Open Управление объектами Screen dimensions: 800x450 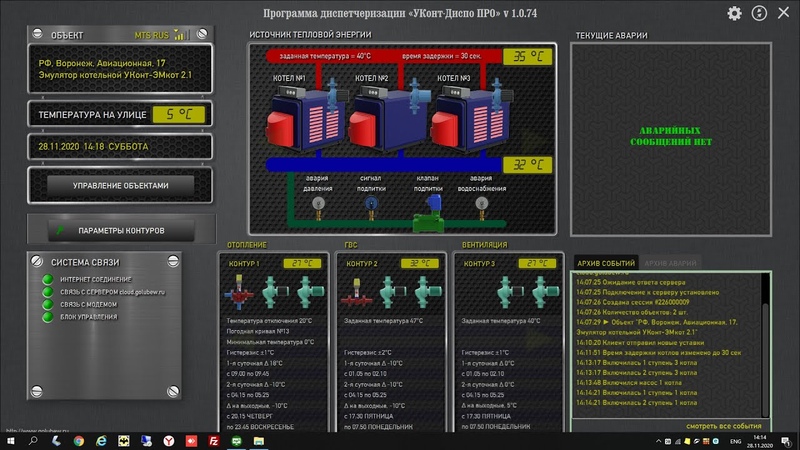(x=120, y=186)
